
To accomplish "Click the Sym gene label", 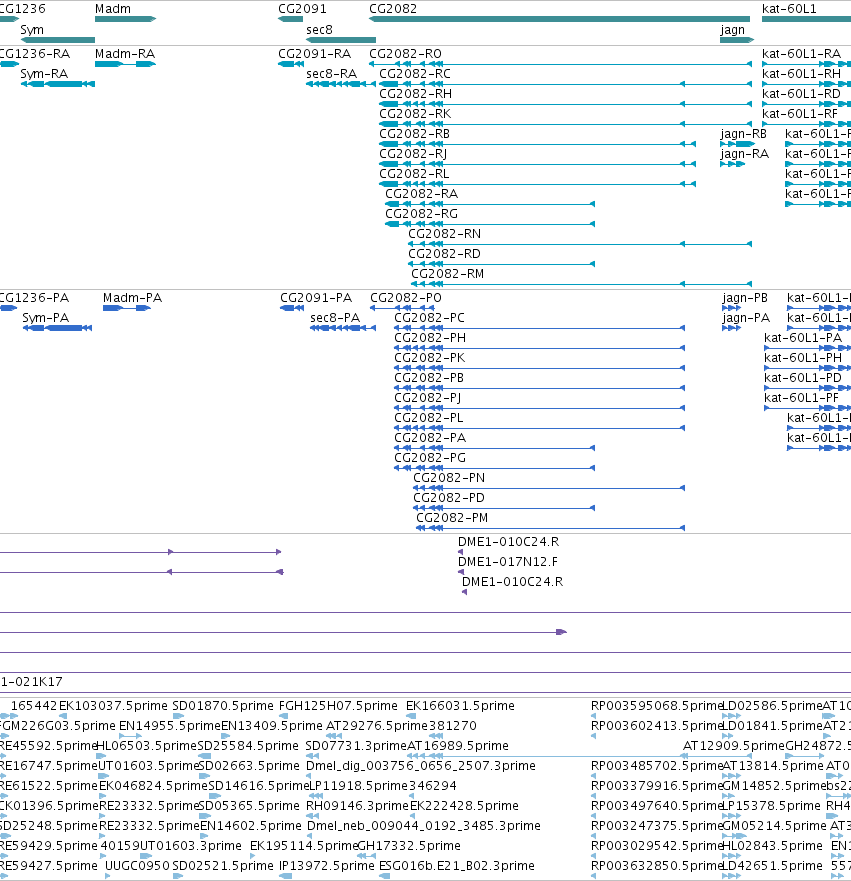I will [32, 30].
